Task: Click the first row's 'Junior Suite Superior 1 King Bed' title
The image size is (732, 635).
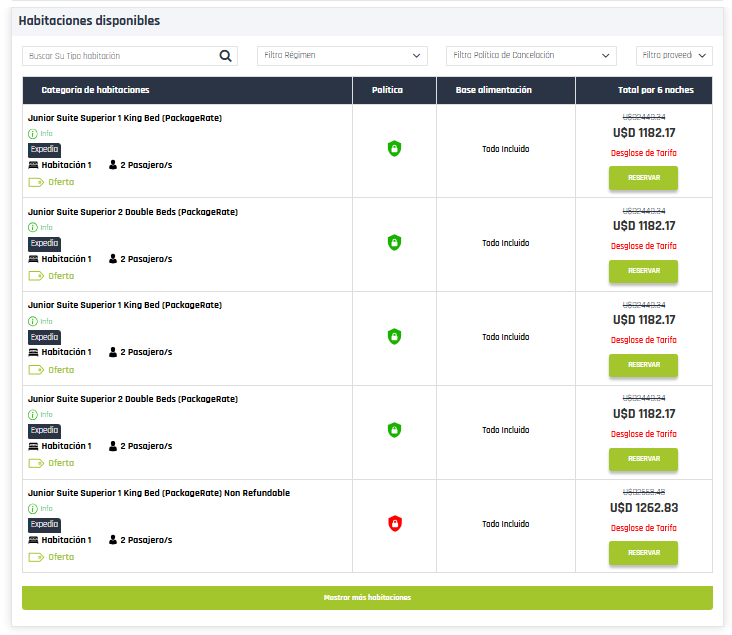Action: tap(125, 118)
